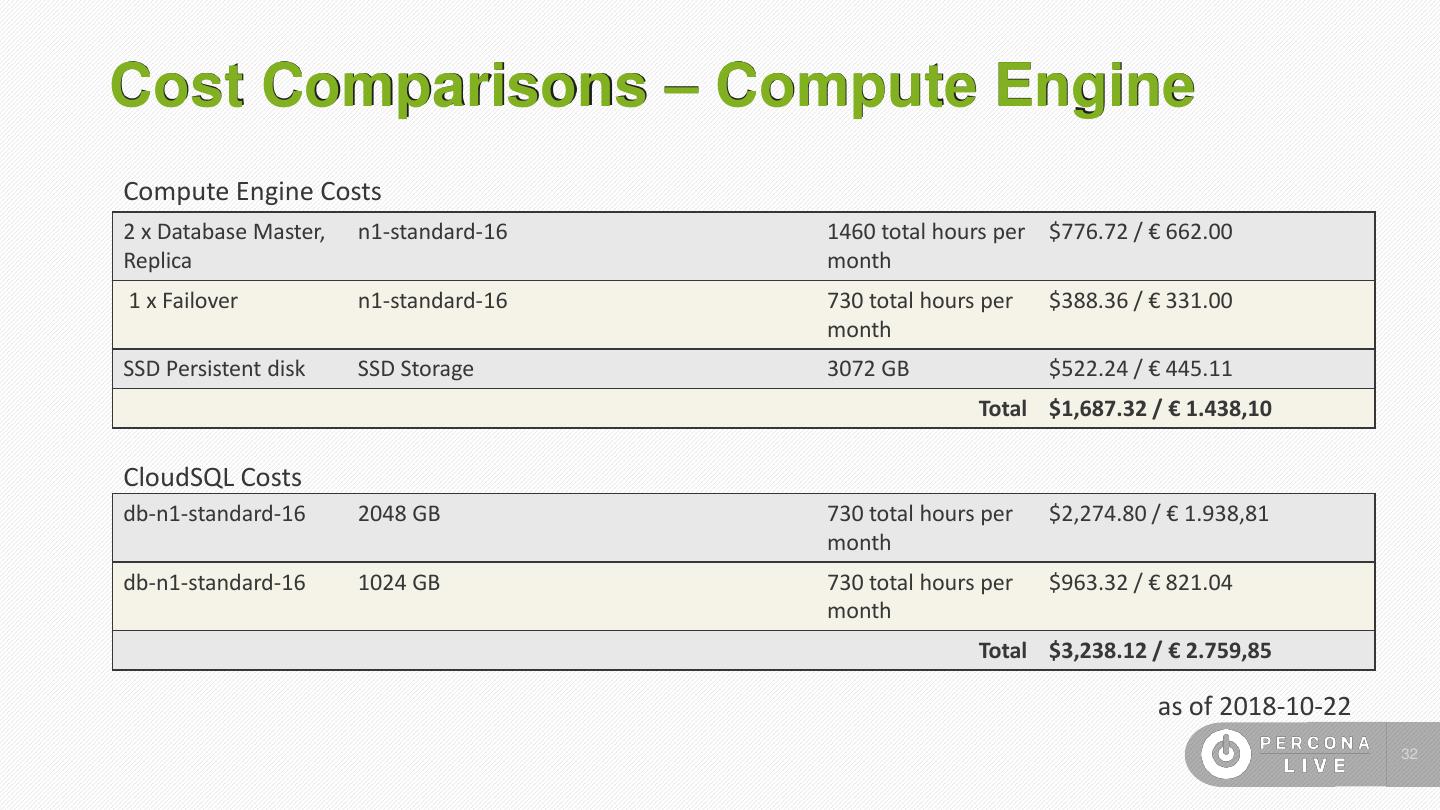Screen dimensions: 1440x810
Task: Click the 3072 GB cell
Action: point(868,369)
